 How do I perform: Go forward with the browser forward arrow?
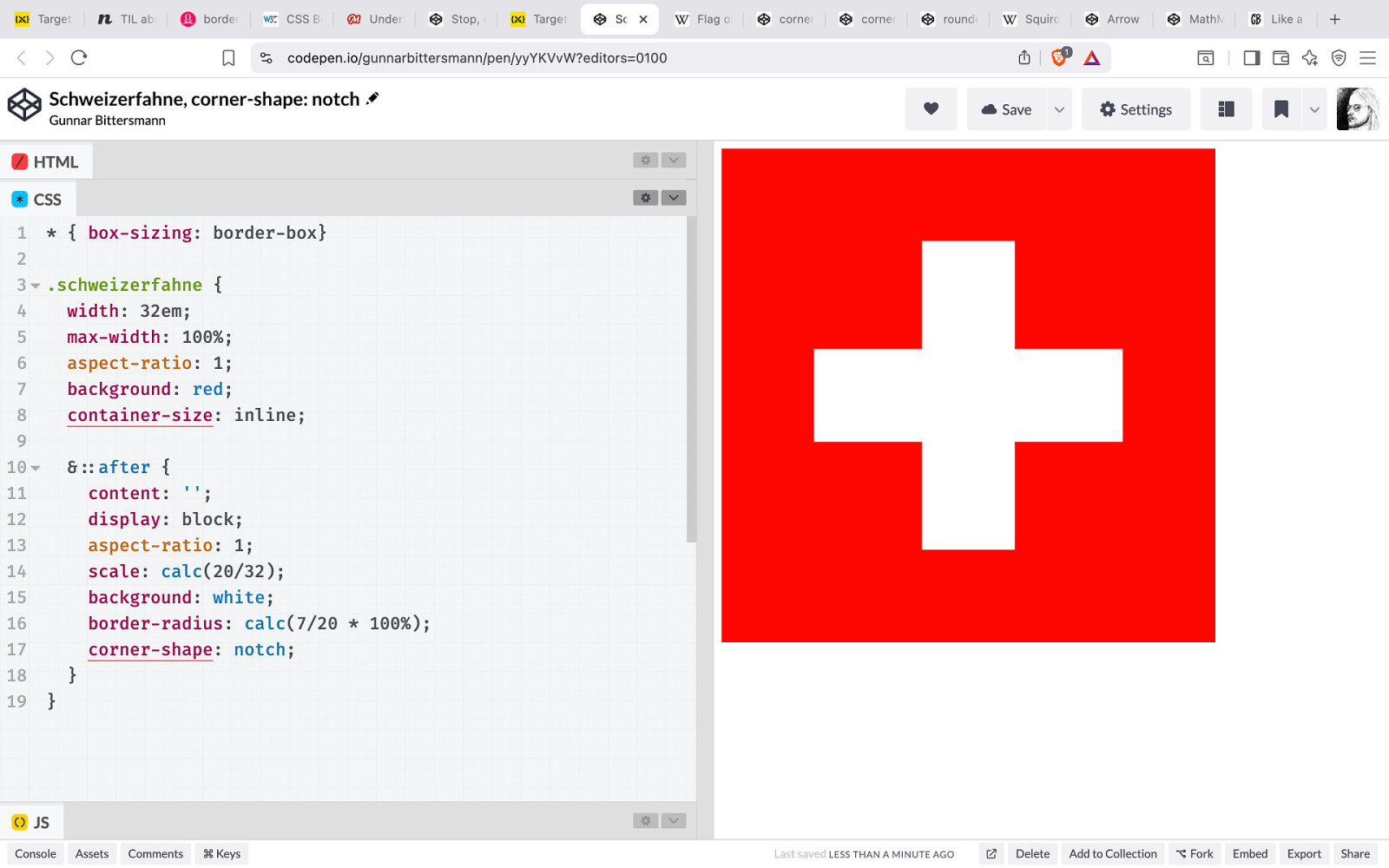click(49, 58)
